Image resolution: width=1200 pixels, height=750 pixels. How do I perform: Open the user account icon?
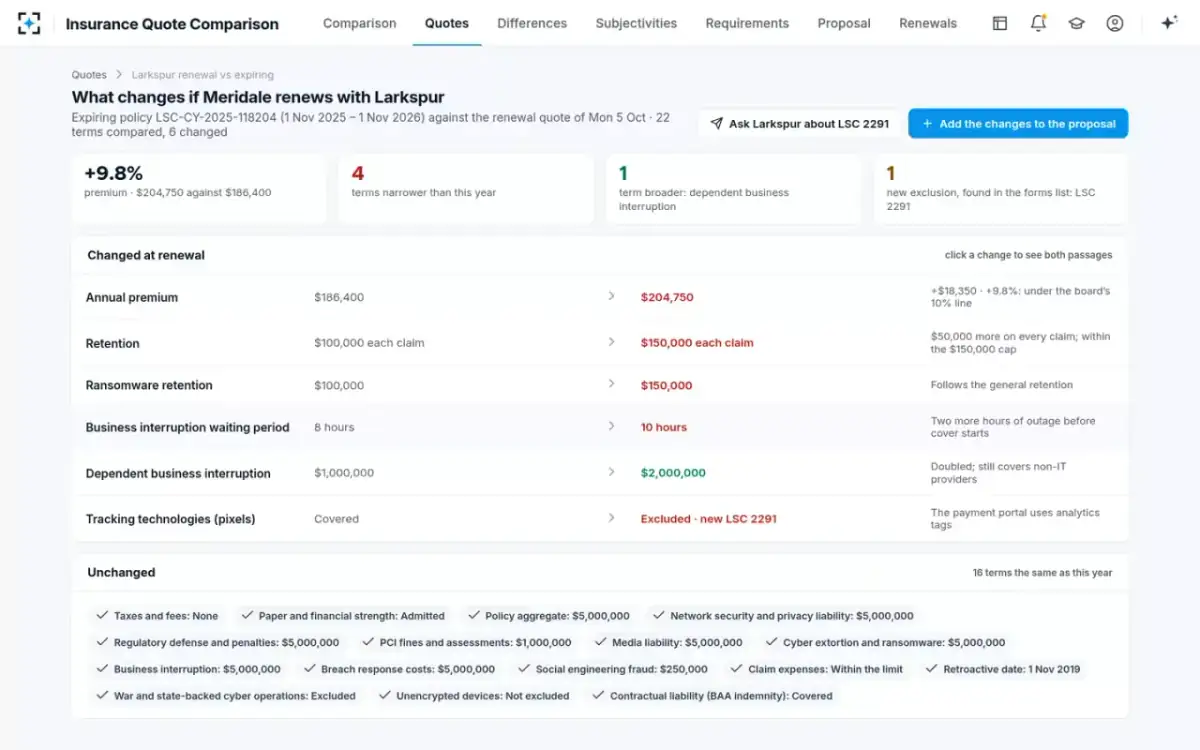coord(1115,23)
